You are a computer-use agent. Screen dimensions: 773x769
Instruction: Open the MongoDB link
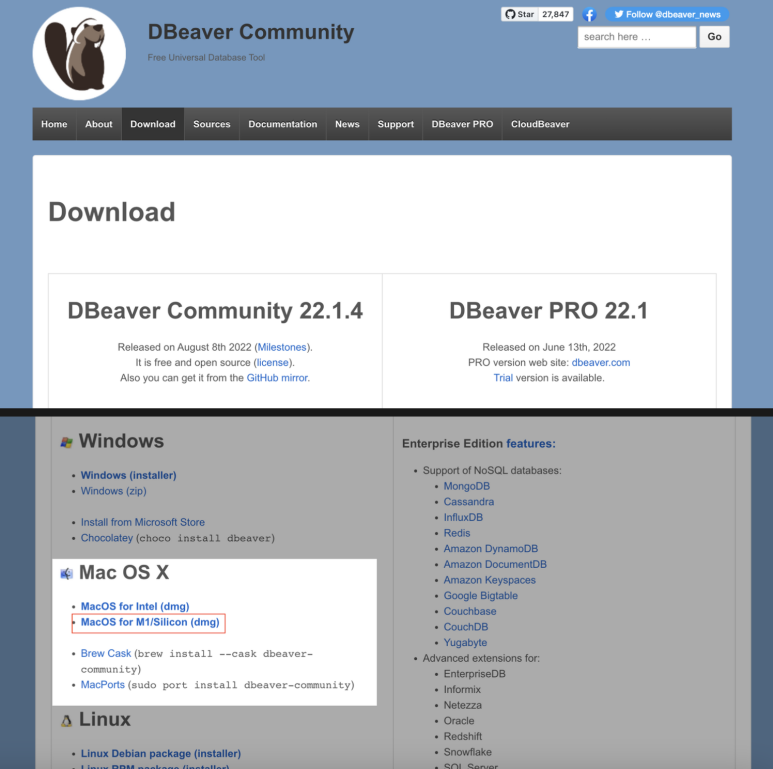click(x=467, y=486)
